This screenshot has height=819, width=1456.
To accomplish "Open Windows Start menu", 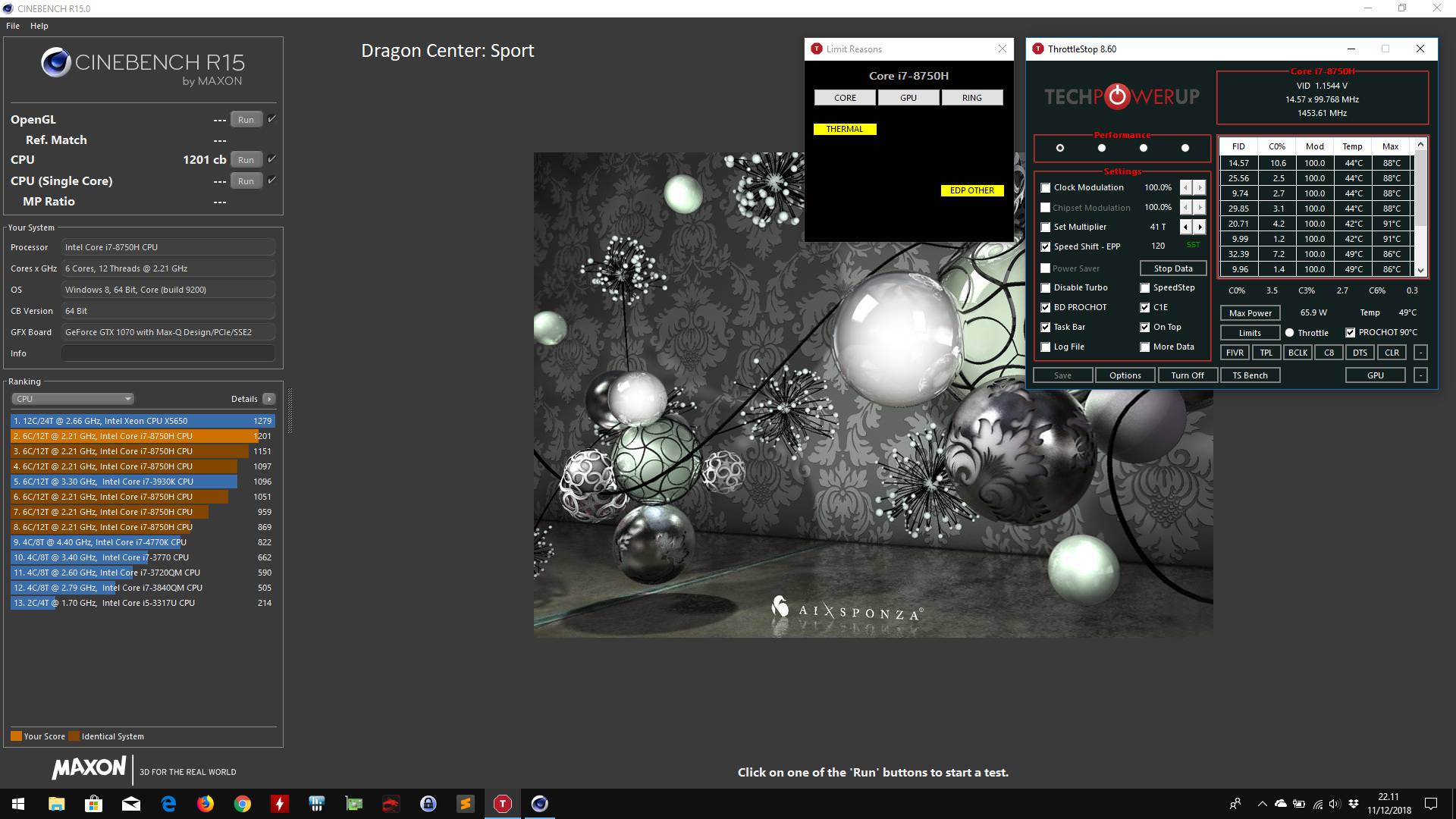I will point(18,804).
